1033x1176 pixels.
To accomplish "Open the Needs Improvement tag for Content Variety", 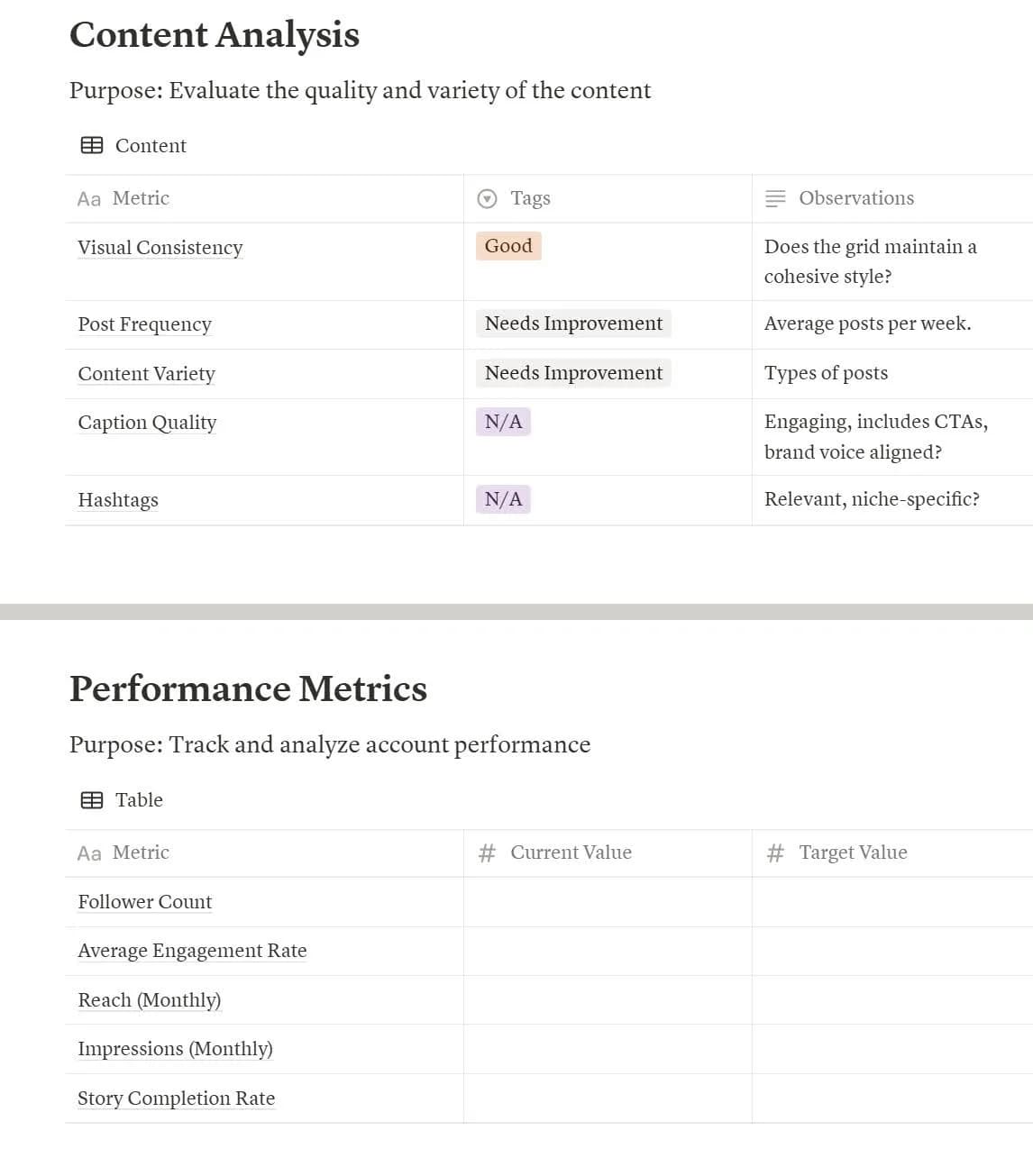I will [x=572, y=372].
